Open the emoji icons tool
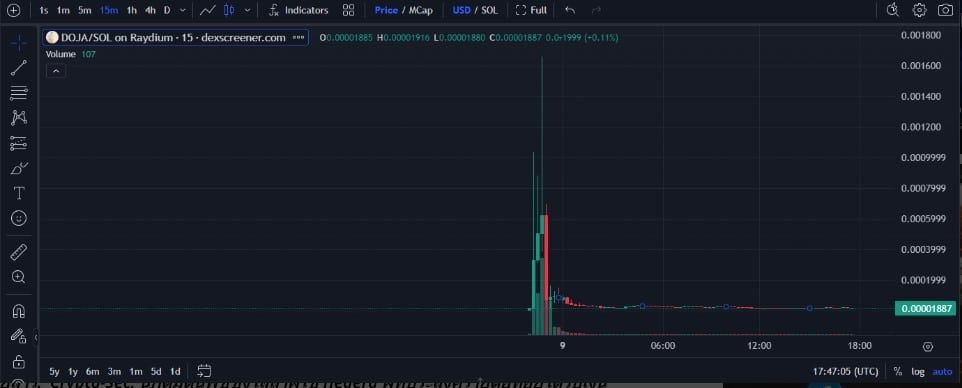 click(19, 219)
